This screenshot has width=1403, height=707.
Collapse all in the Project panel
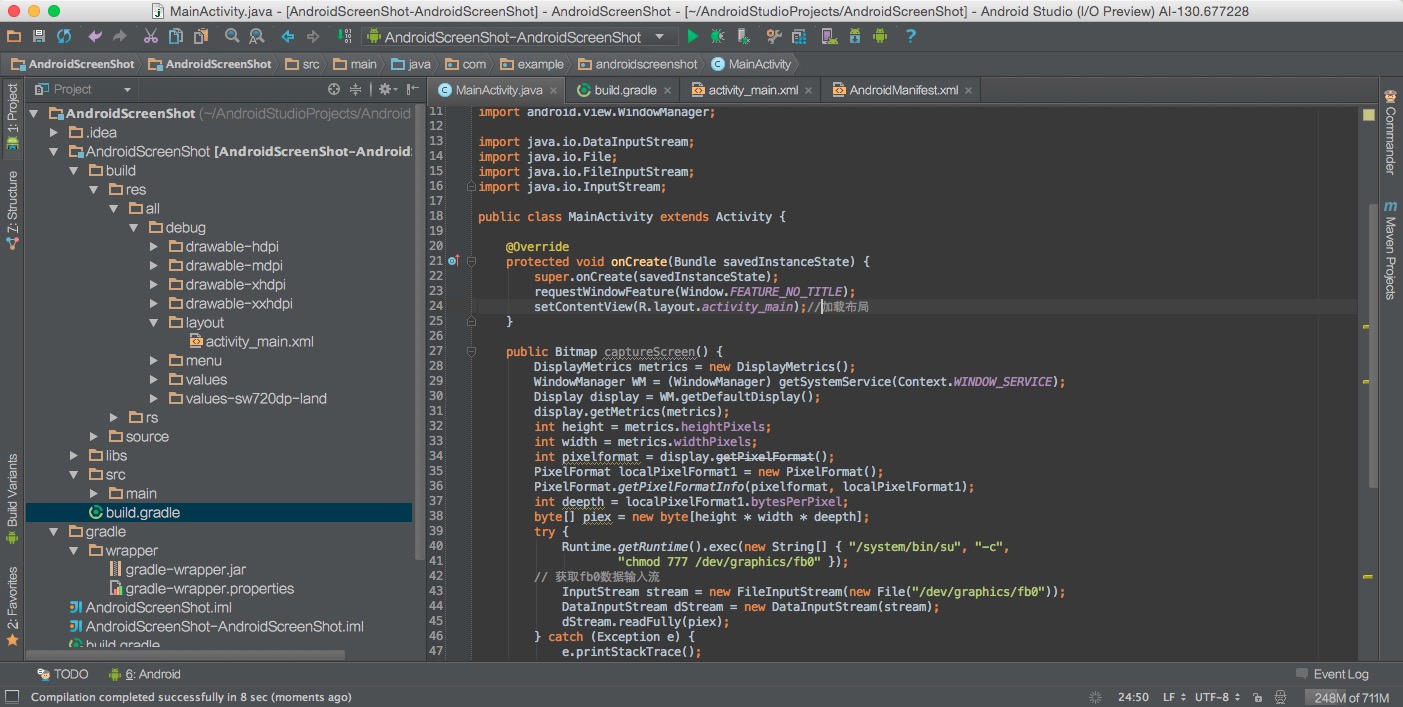[357, 89]
